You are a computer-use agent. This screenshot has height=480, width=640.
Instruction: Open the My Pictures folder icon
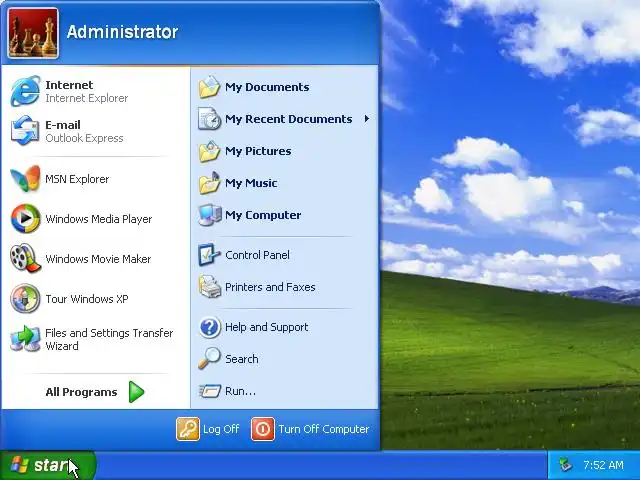click(x=210, y=151)
